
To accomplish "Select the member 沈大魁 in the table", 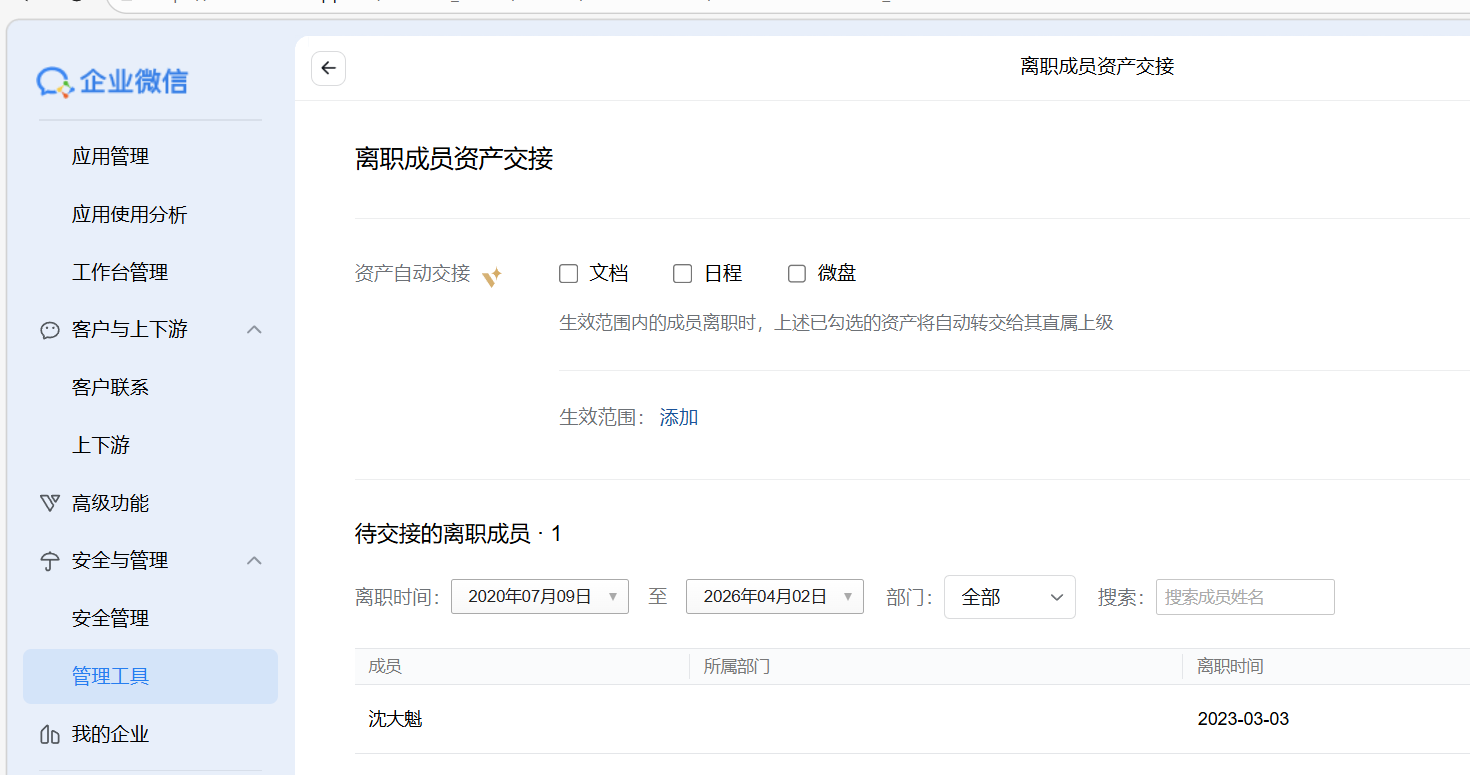I will click(395, 718).
